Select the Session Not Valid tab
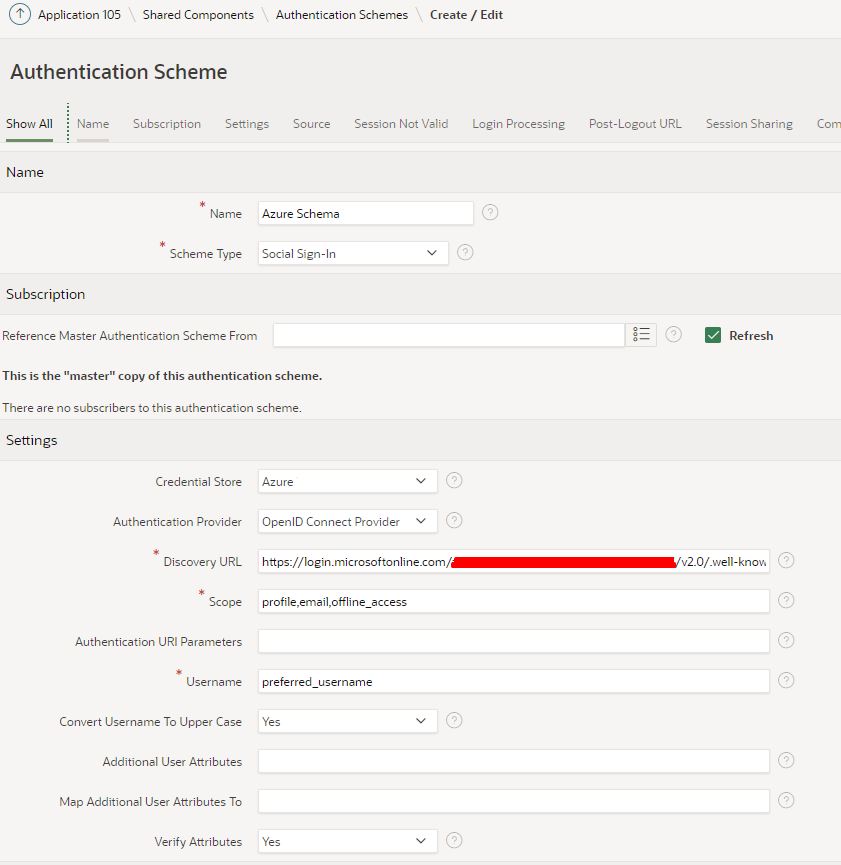Screen dimensions: 841x865 click(401, 124)
